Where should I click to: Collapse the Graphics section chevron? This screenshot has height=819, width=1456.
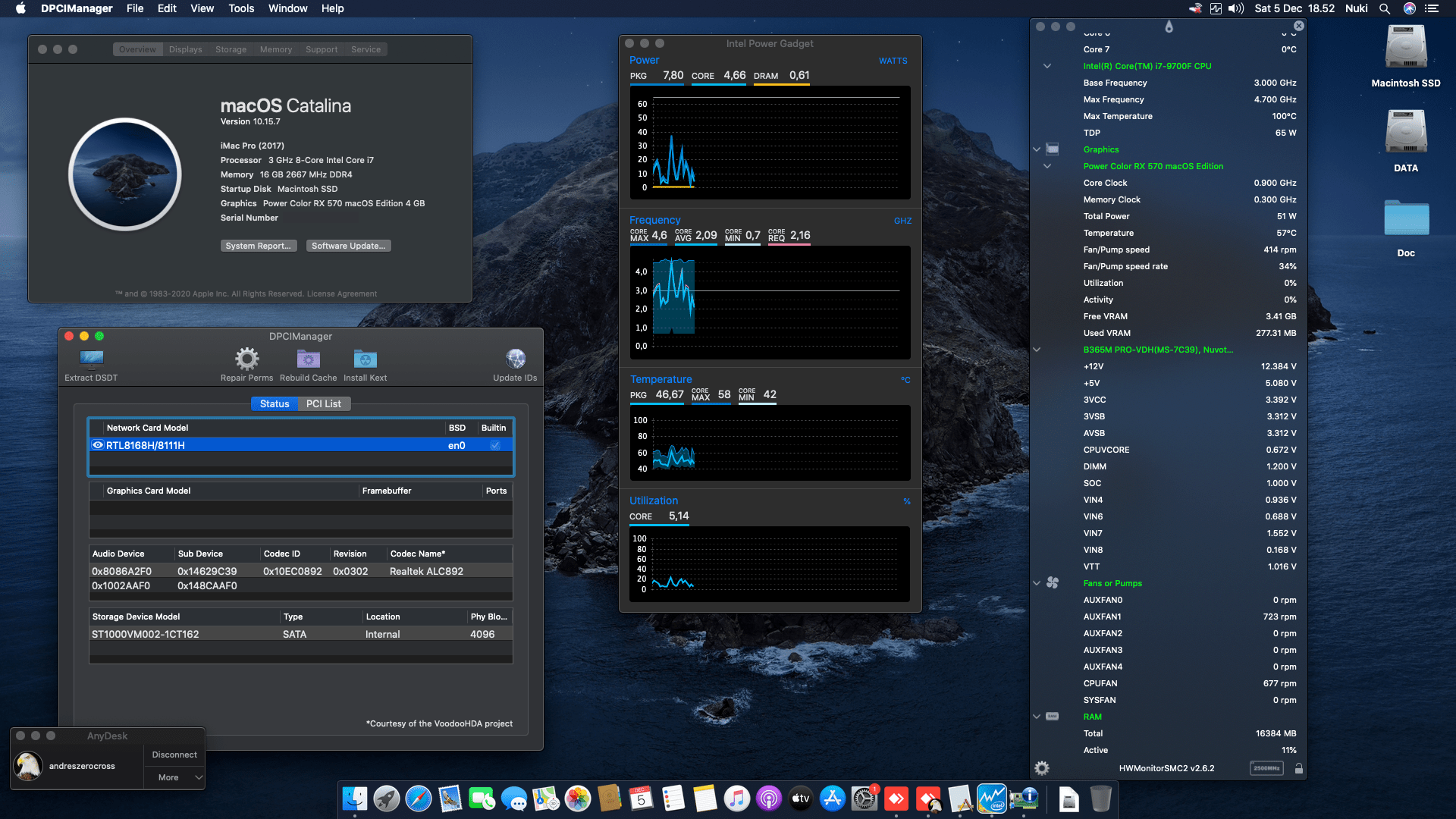click(x=1037, y=149)
